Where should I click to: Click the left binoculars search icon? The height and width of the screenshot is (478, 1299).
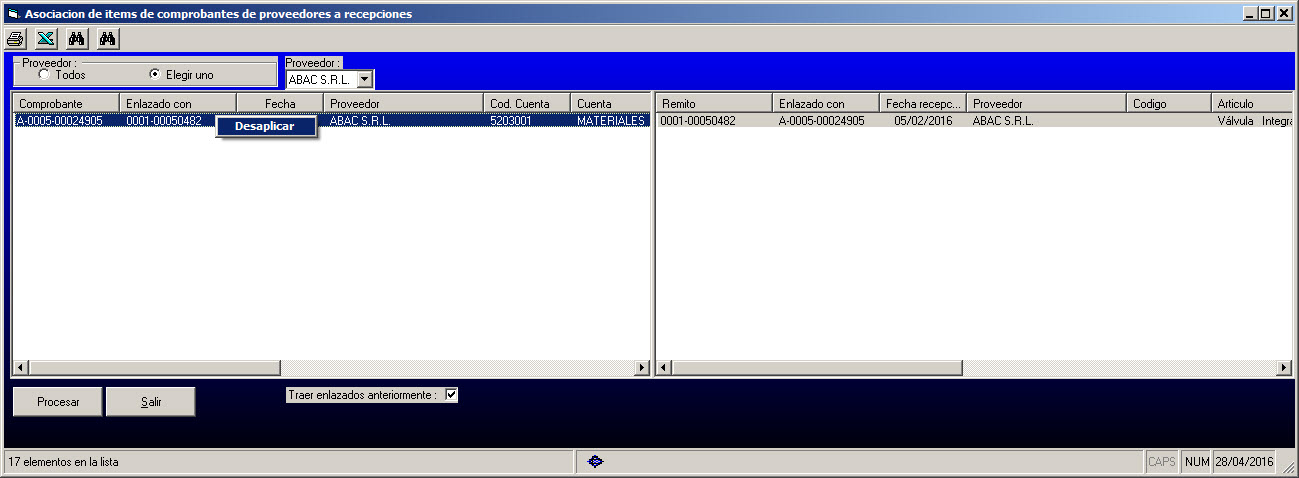coord(77,39)
